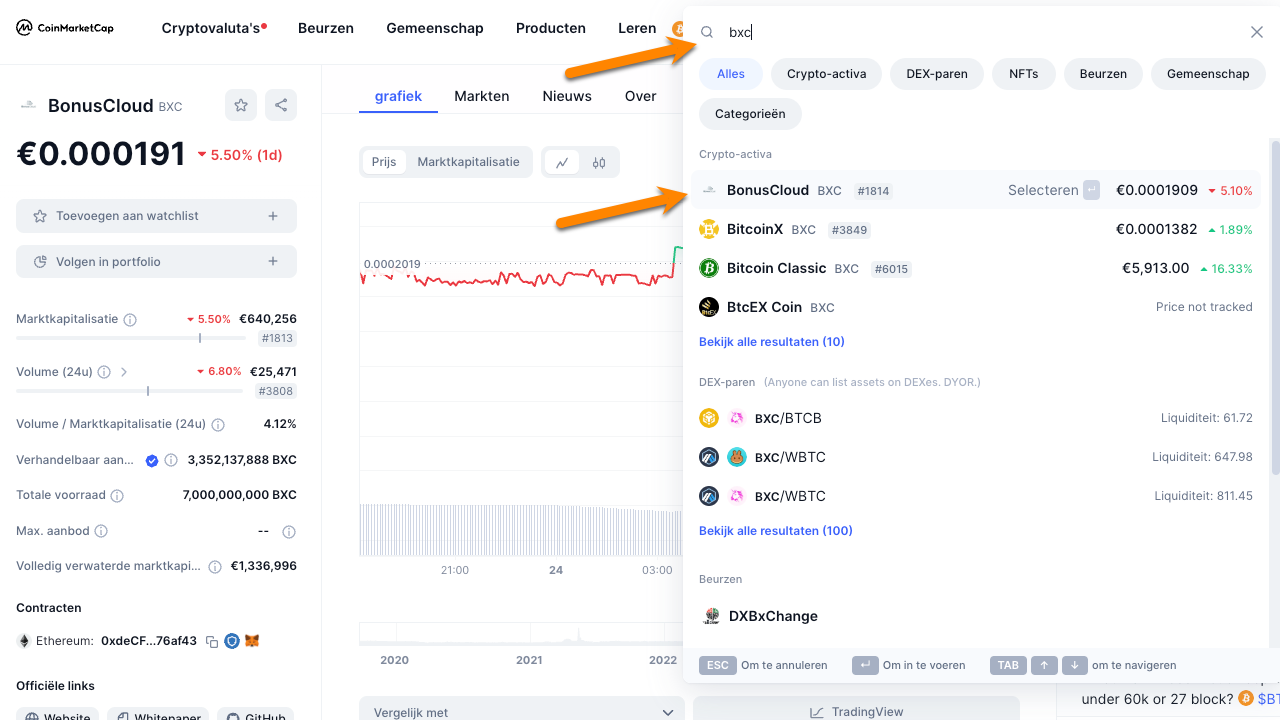Click the chart timeline range slider
1280x720 pixels.
(520, 635)
